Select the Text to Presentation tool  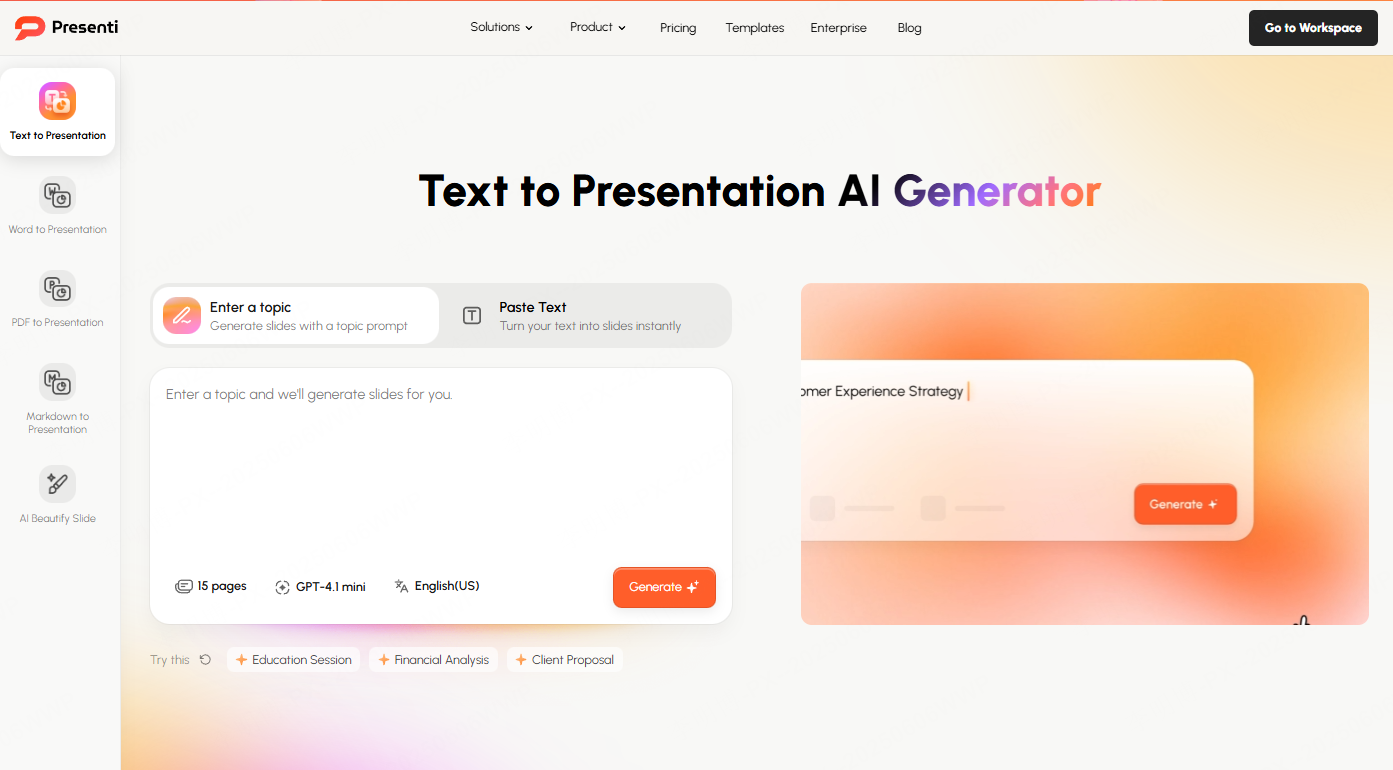[57, 111]
